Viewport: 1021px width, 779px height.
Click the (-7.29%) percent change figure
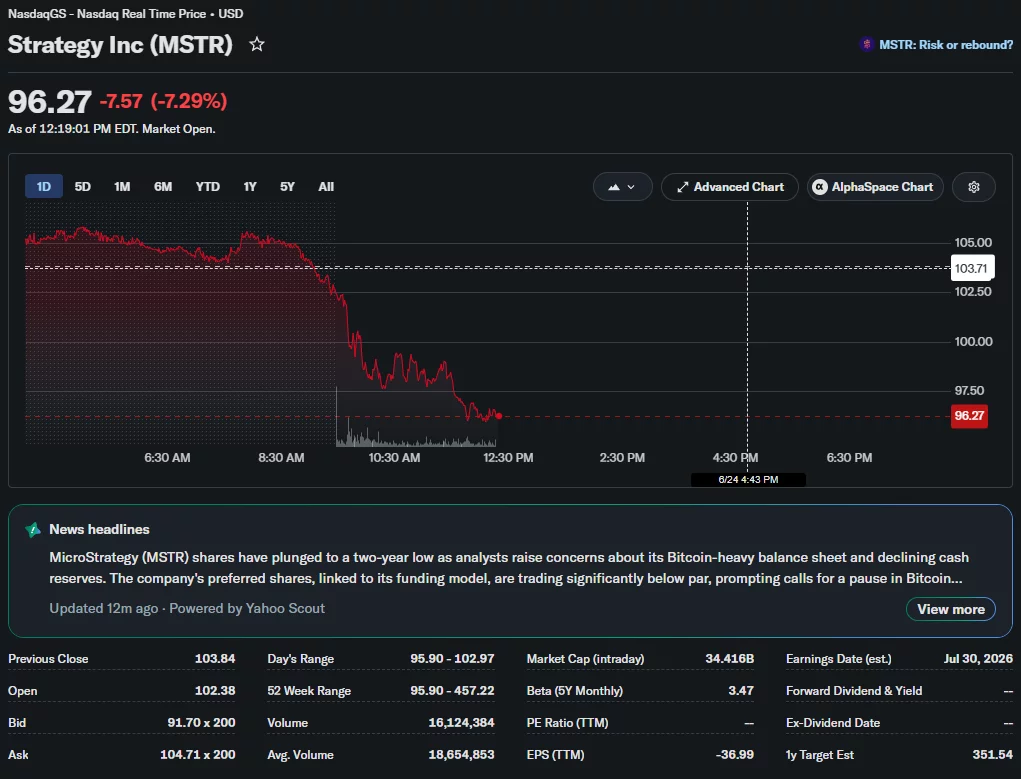[x=189, y=101]
